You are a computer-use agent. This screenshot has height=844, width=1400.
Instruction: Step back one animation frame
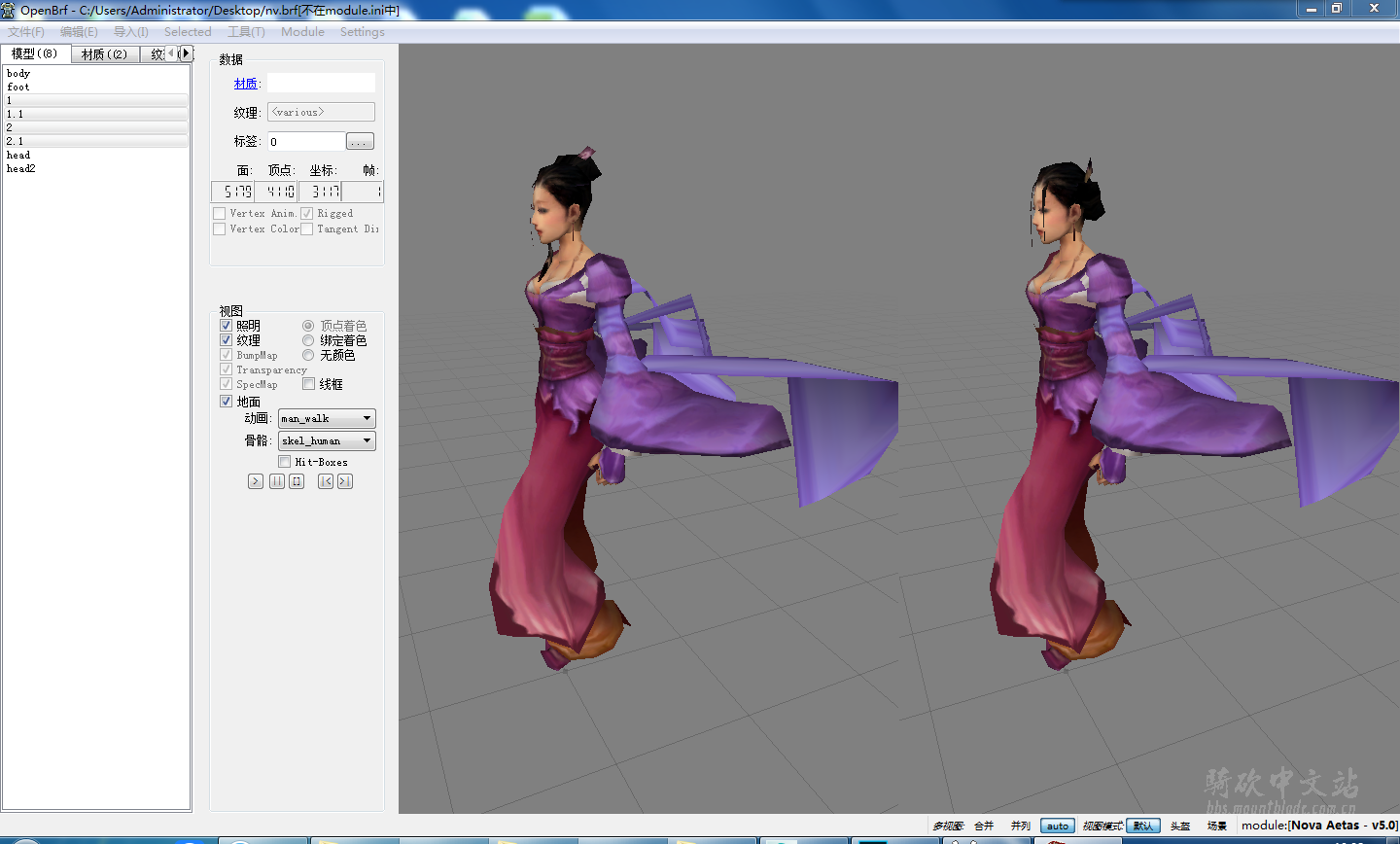(326, 481)
